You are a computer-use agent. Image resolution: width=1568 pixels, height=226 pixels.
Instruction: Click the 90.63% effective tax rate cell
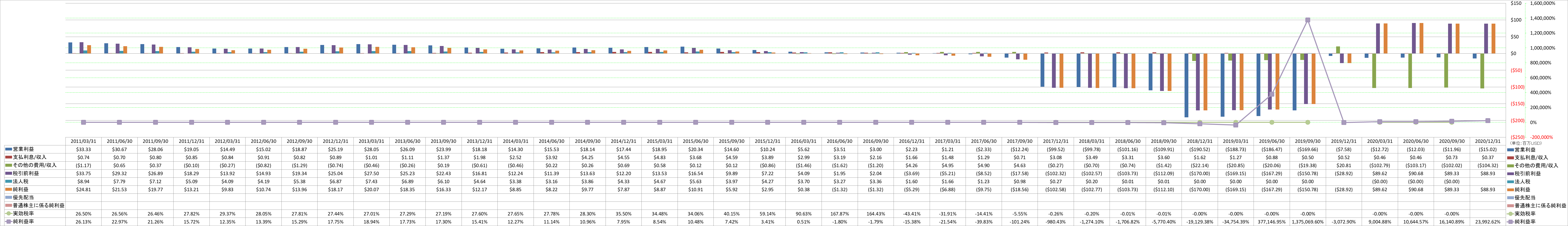tap(803, 214)
